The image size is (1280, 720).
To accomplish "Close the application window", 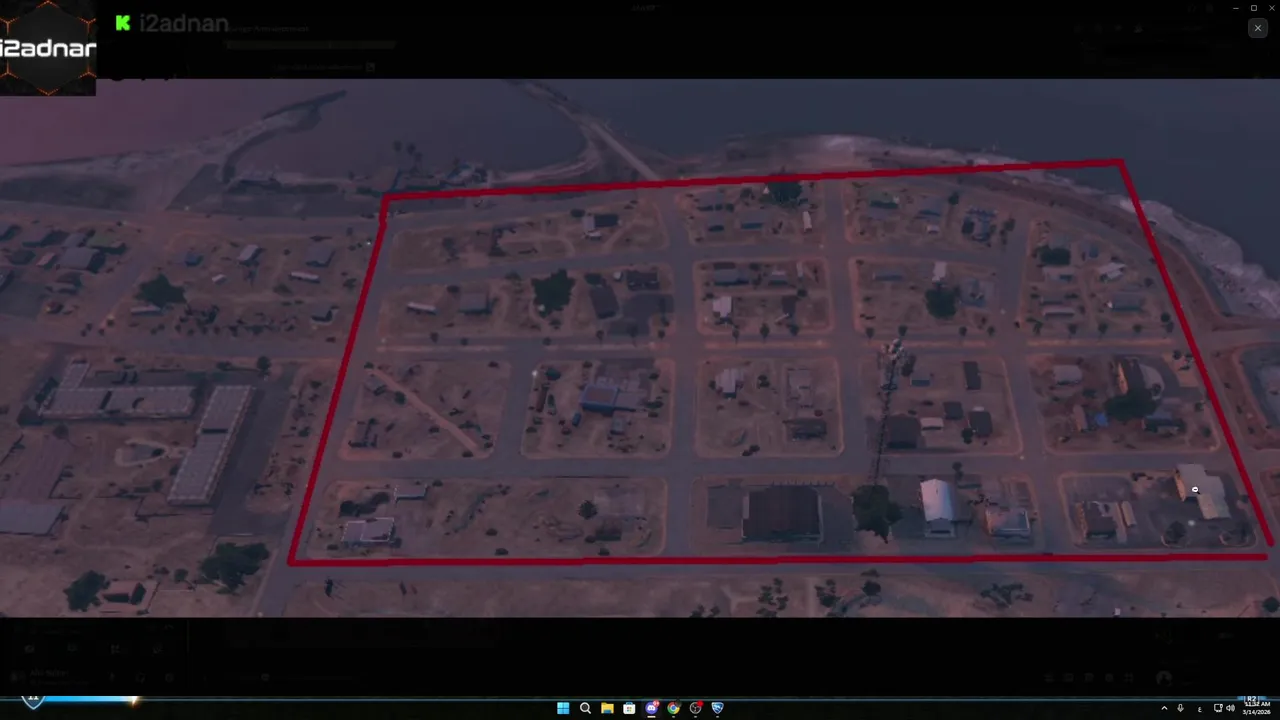I will tap(1271, 7).
